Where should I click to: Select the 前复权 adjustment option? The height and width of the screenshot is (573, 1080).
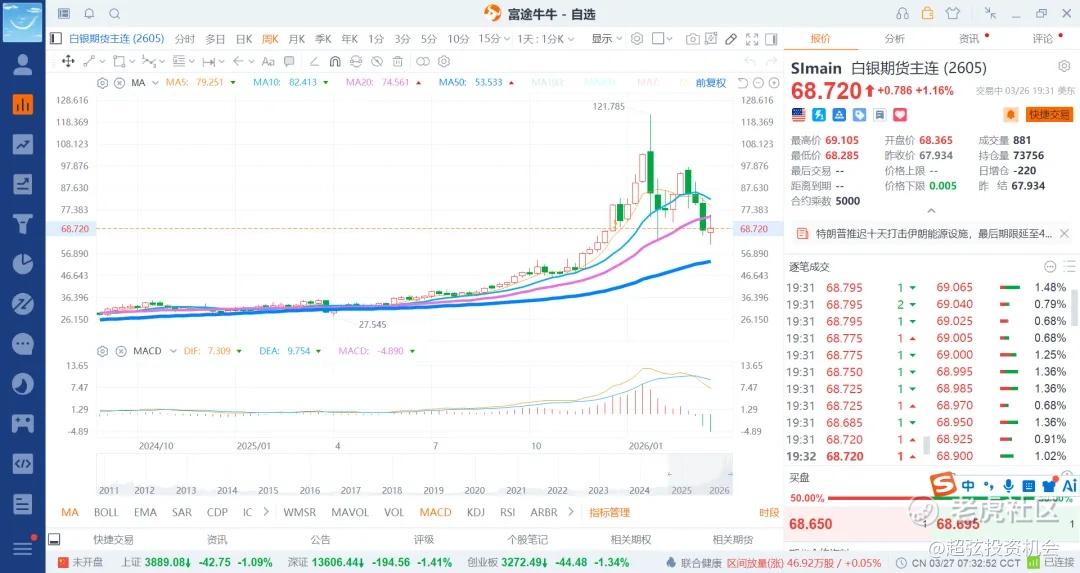click(x=711, y=83)
